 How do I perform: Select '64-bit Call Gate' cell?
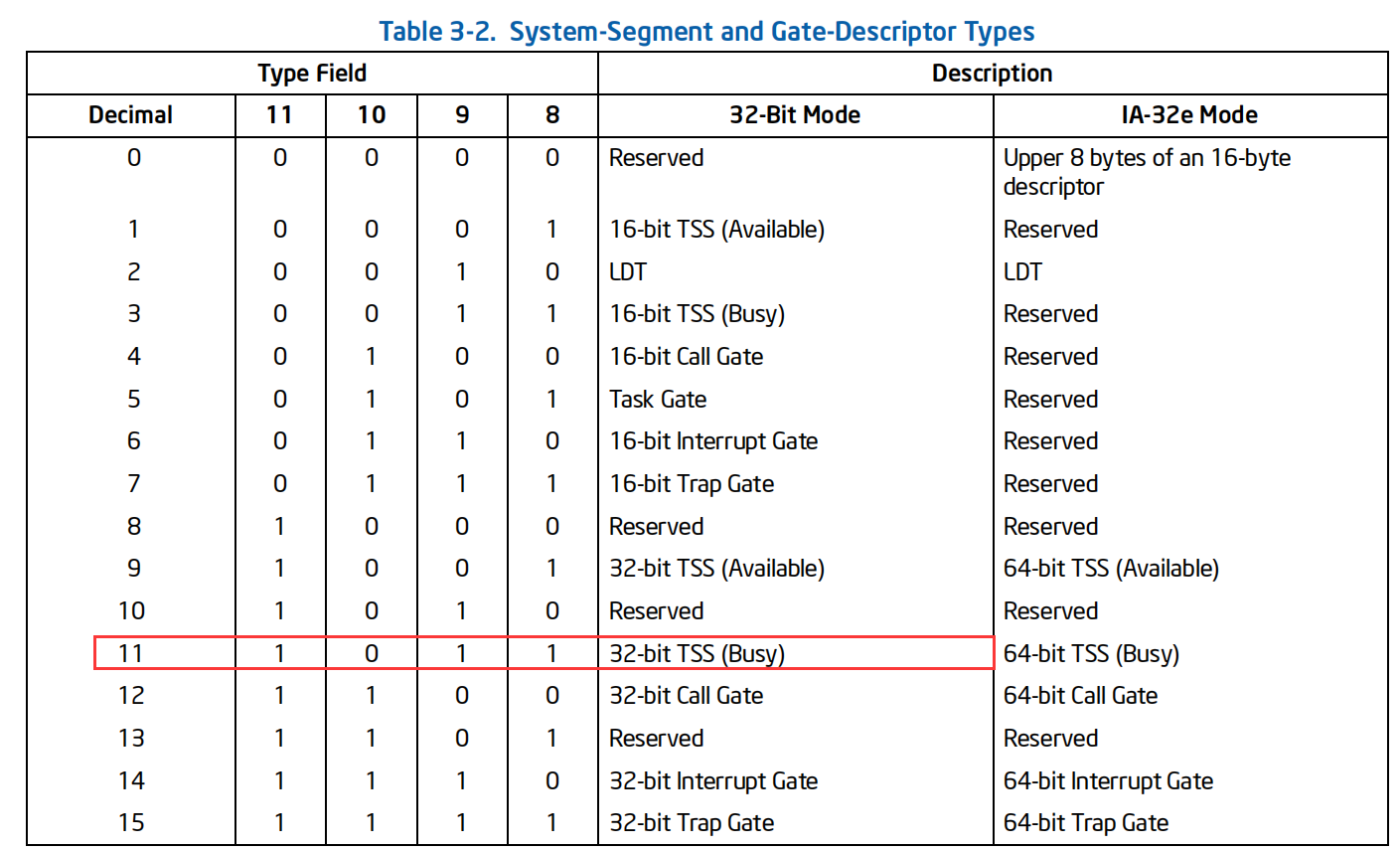1080,696
